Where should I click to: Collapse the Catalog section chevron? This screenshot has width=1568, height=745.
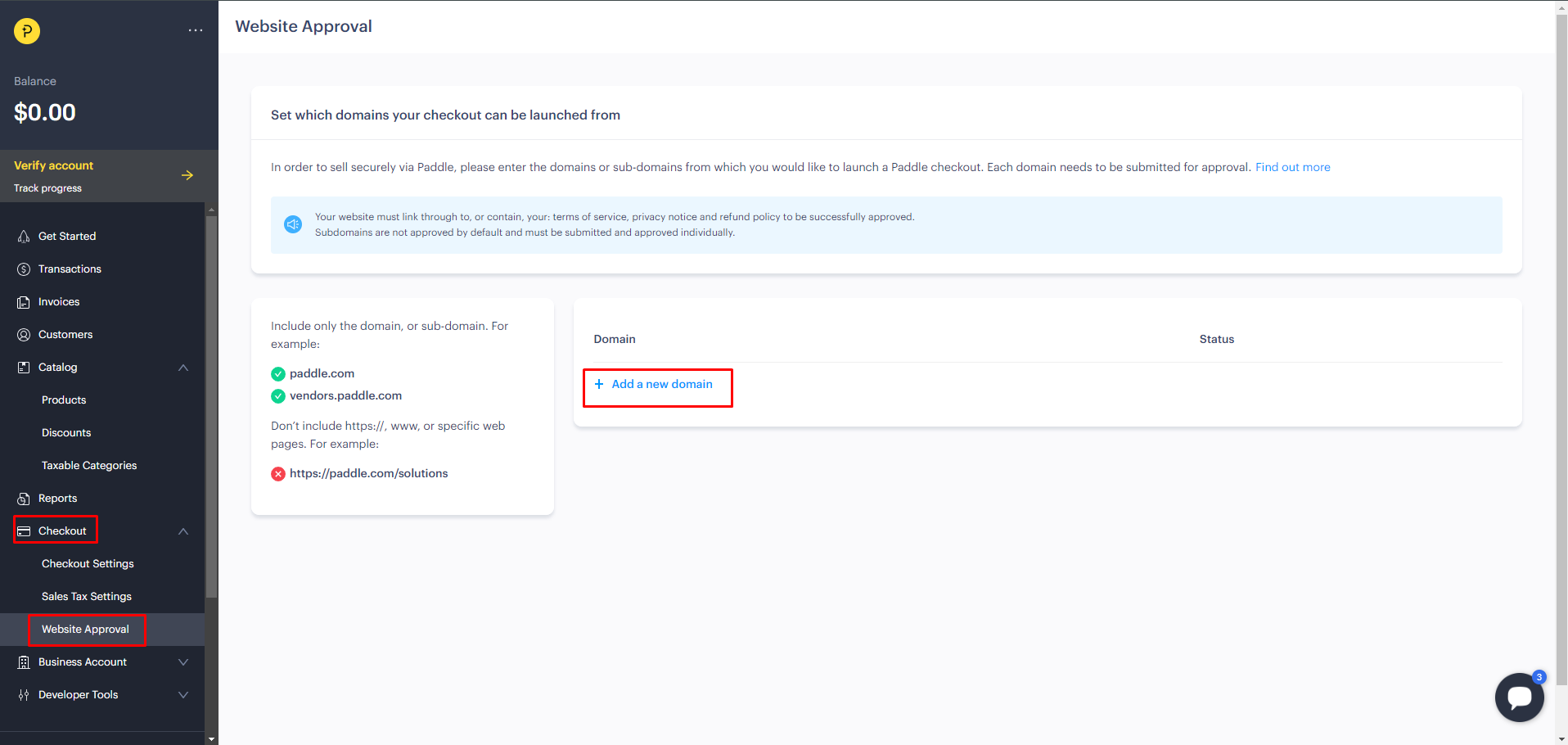(x=183, y=368)
